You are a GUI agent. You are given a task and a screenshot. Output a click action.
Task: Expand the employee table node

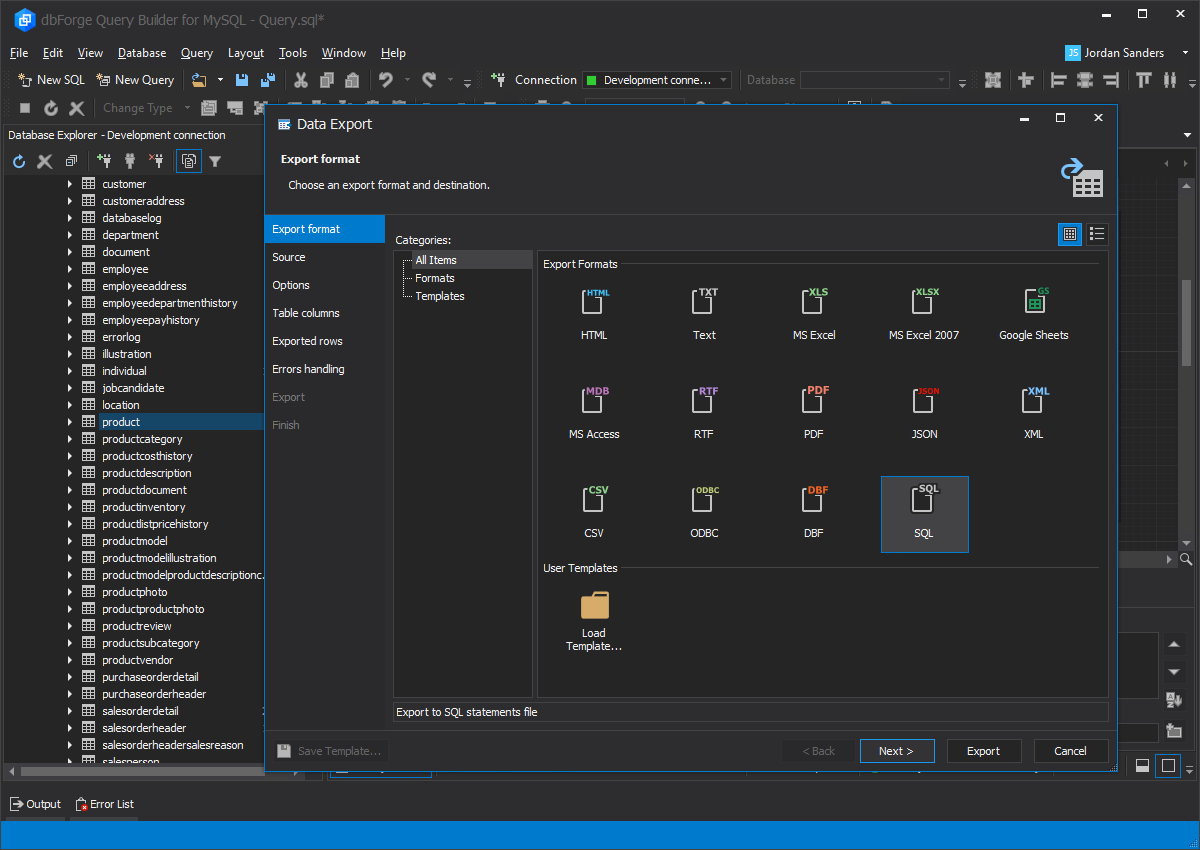point(70,269)
